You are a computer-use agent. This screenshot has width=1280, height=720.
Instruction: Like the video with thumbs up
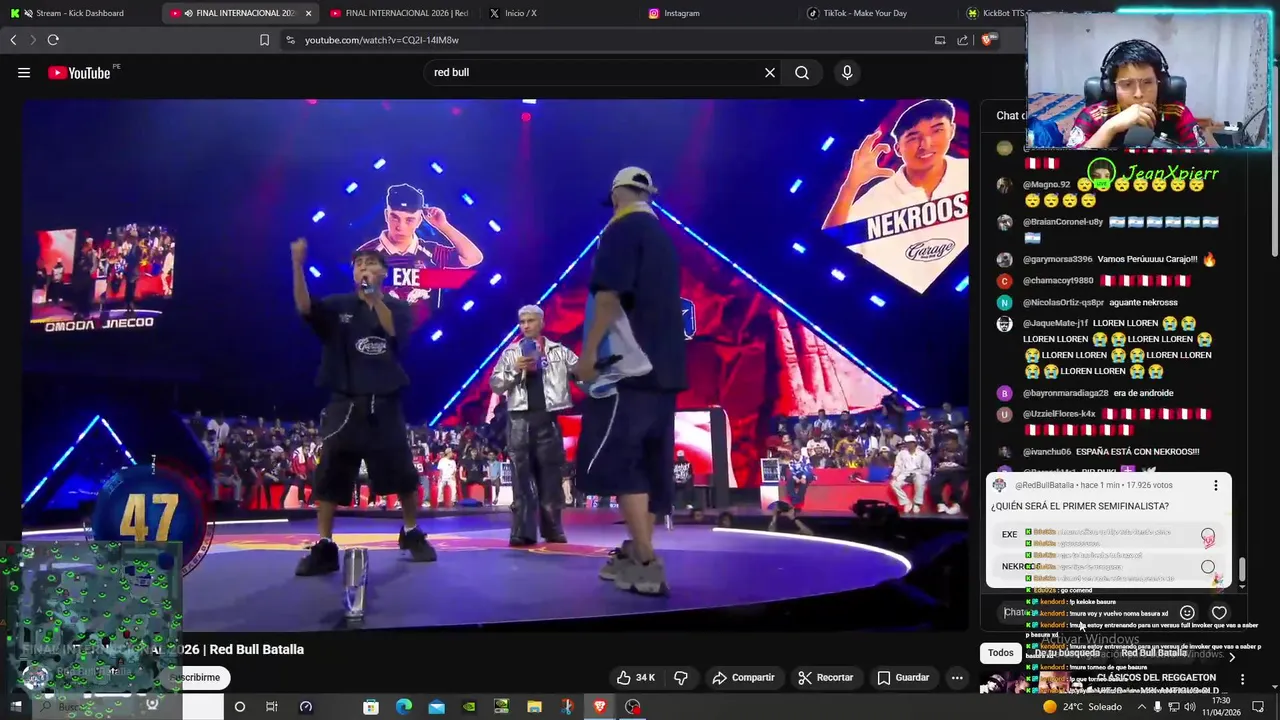pos(635,677)
